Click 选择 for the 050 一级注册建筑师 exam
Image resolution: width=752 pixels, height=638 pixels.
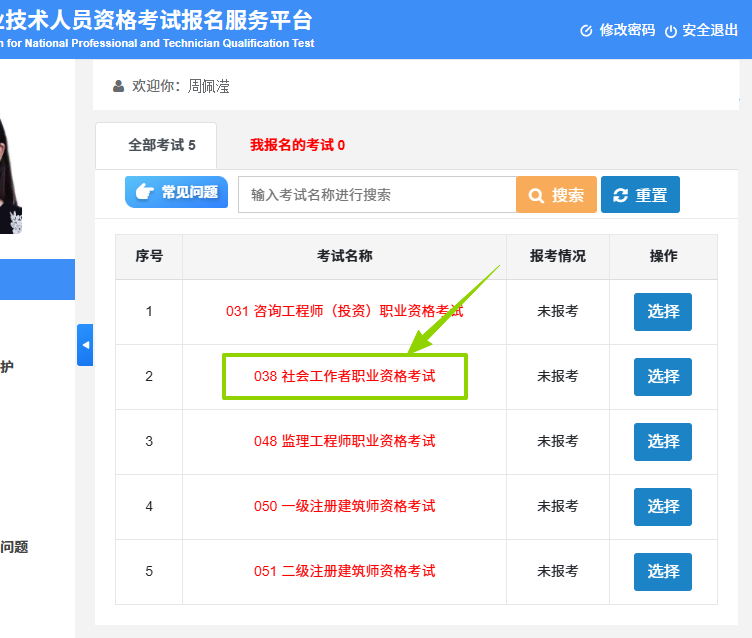click(662, 506)
